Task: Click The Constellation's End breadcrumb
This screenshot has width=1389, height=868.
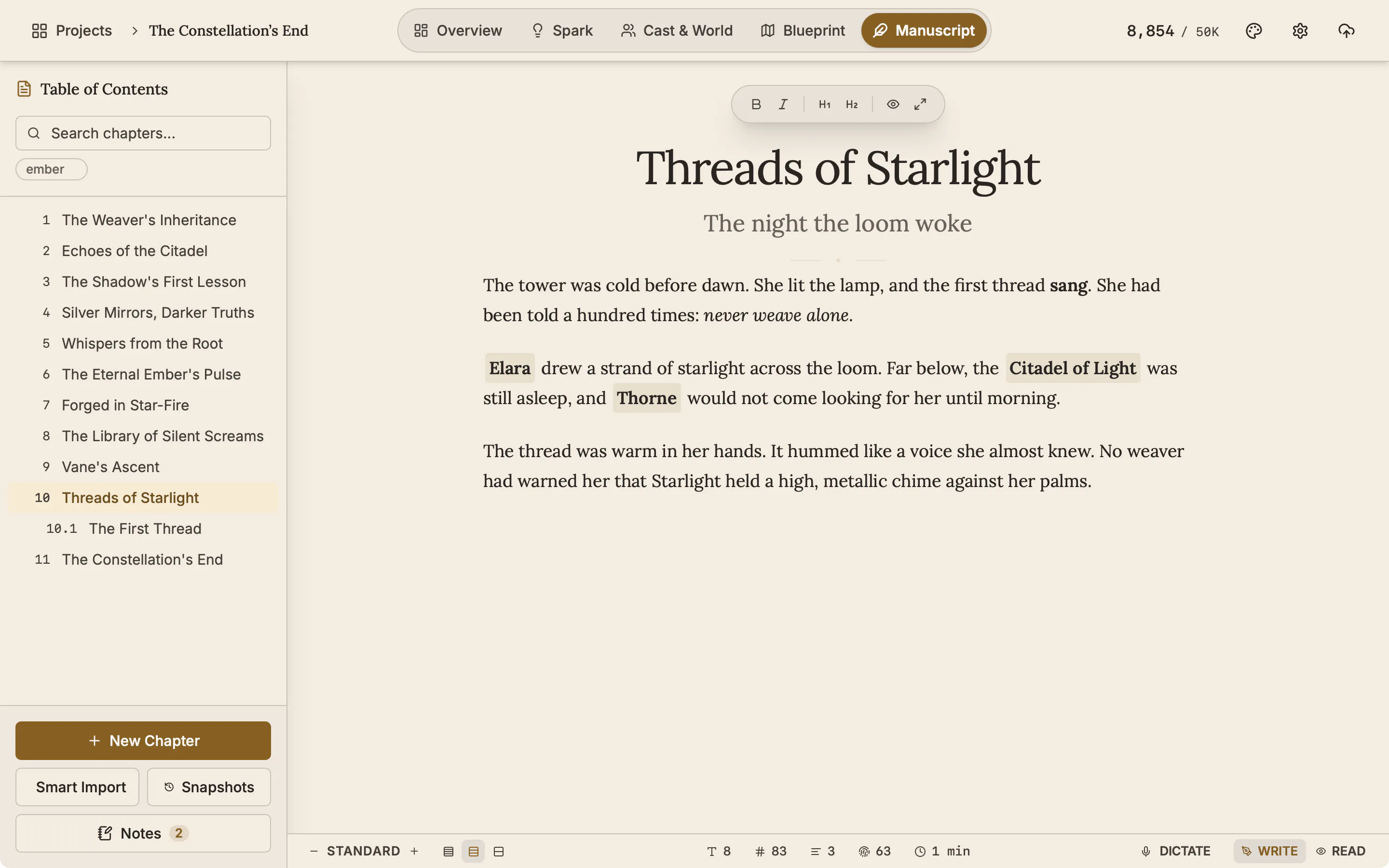Action: (x=229, y=30)
